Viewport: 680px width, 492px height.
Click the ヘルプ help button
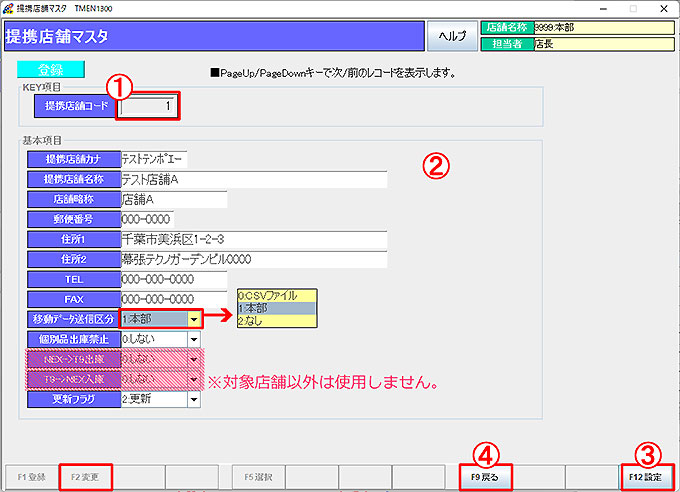pos(452,36)
